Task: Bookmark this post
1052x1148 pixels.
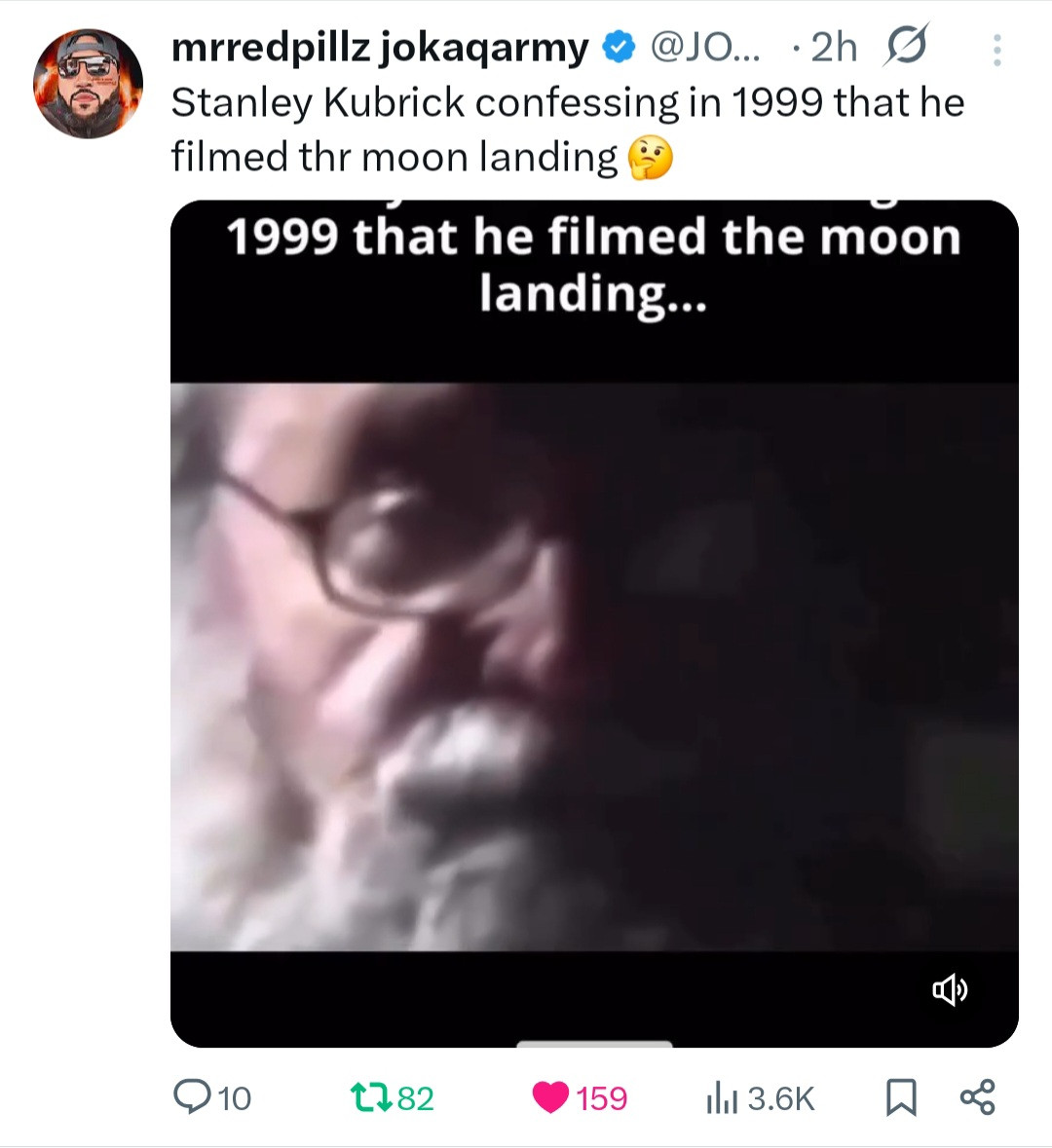Action: point(901,1097)
